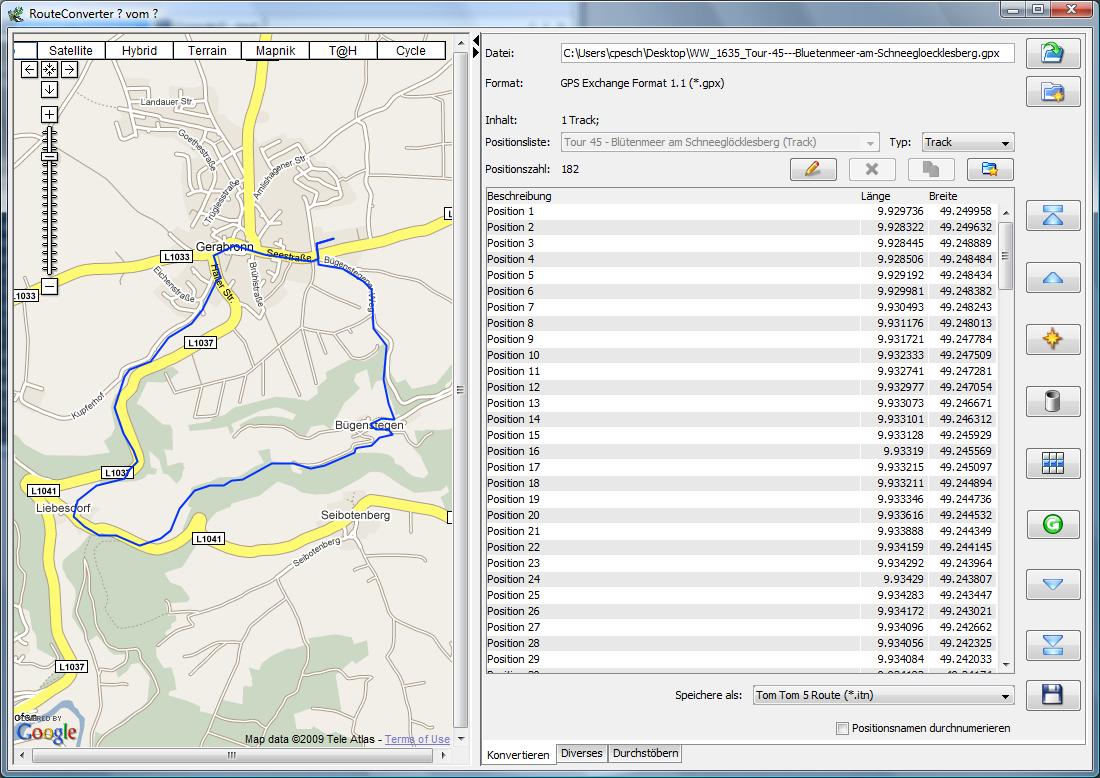1100x778 pixels.
Task: Switch to the Diverses tab
Action: pos(581,753)
